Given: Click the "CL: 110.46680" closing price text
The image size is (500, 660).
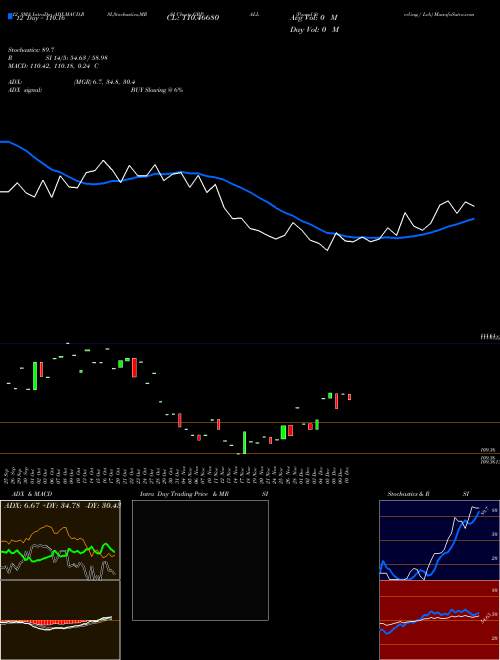Looking at the screenshot, I should tap(193, 18).
